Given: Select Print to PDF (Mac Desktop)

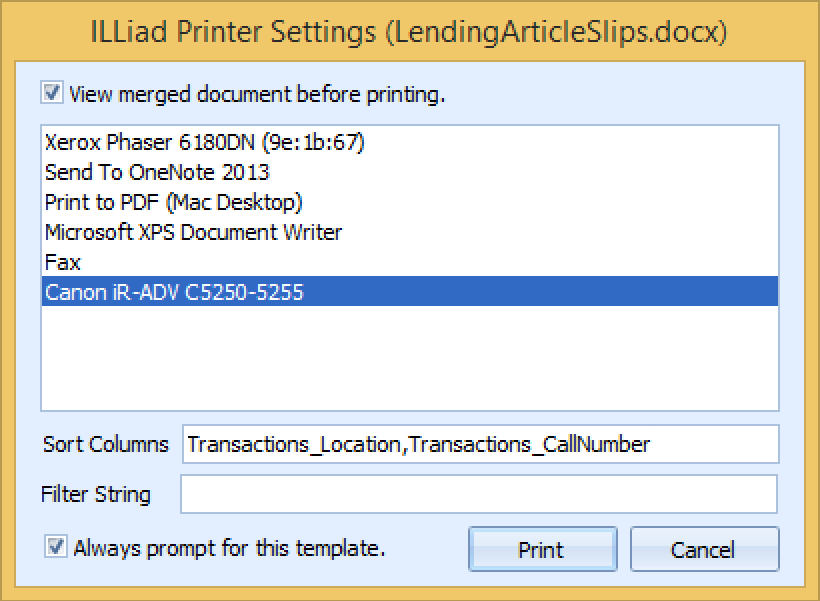Looking at the screenshot, I should point(165,202).
